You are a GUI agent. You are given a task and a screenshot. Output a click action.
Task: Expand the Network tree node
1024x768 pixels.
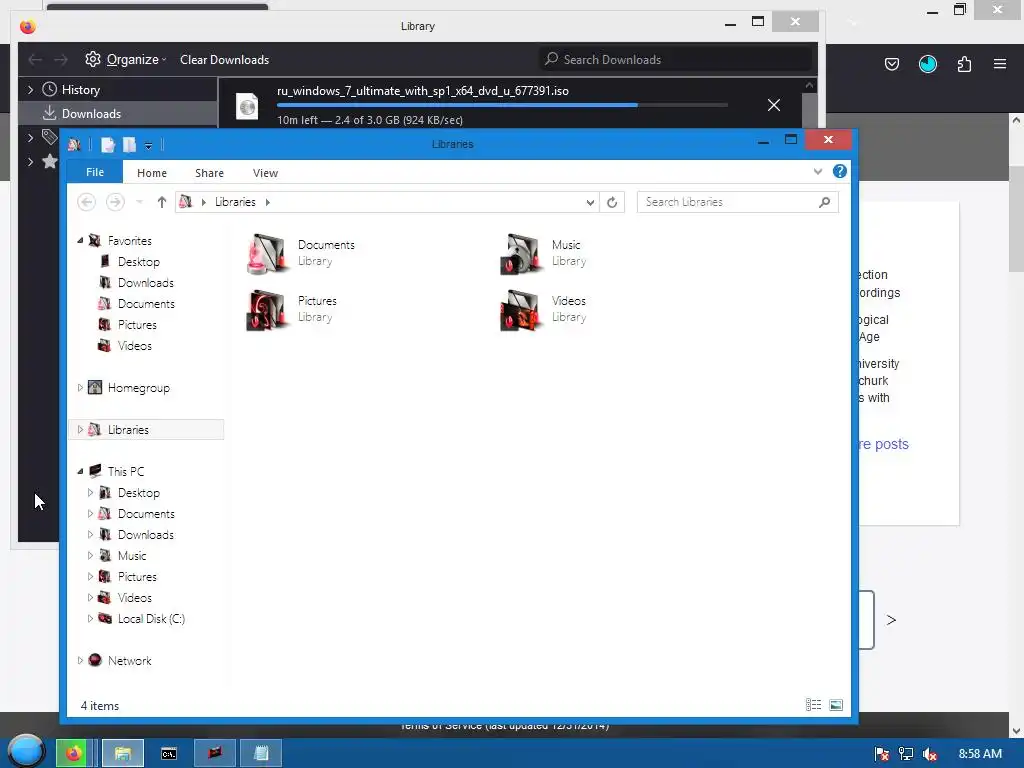coord(80,660)
